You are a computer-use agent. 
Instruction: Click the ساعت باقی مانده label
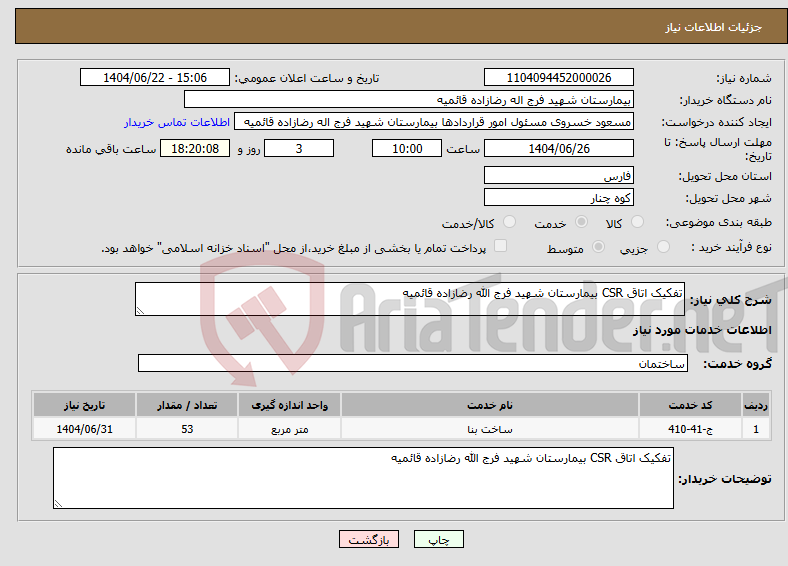click(111, 149)
